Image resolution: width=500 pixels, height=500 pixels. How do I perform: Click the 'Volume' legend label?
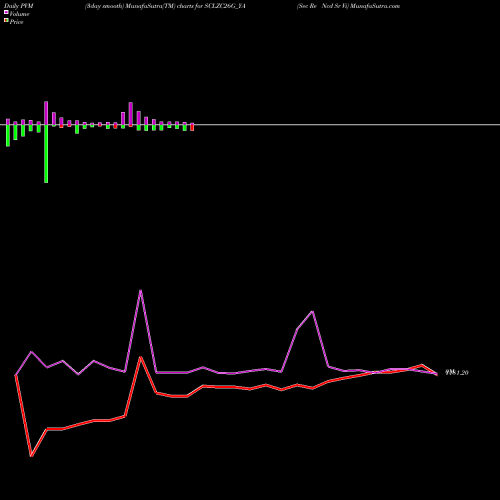(19, 14)
